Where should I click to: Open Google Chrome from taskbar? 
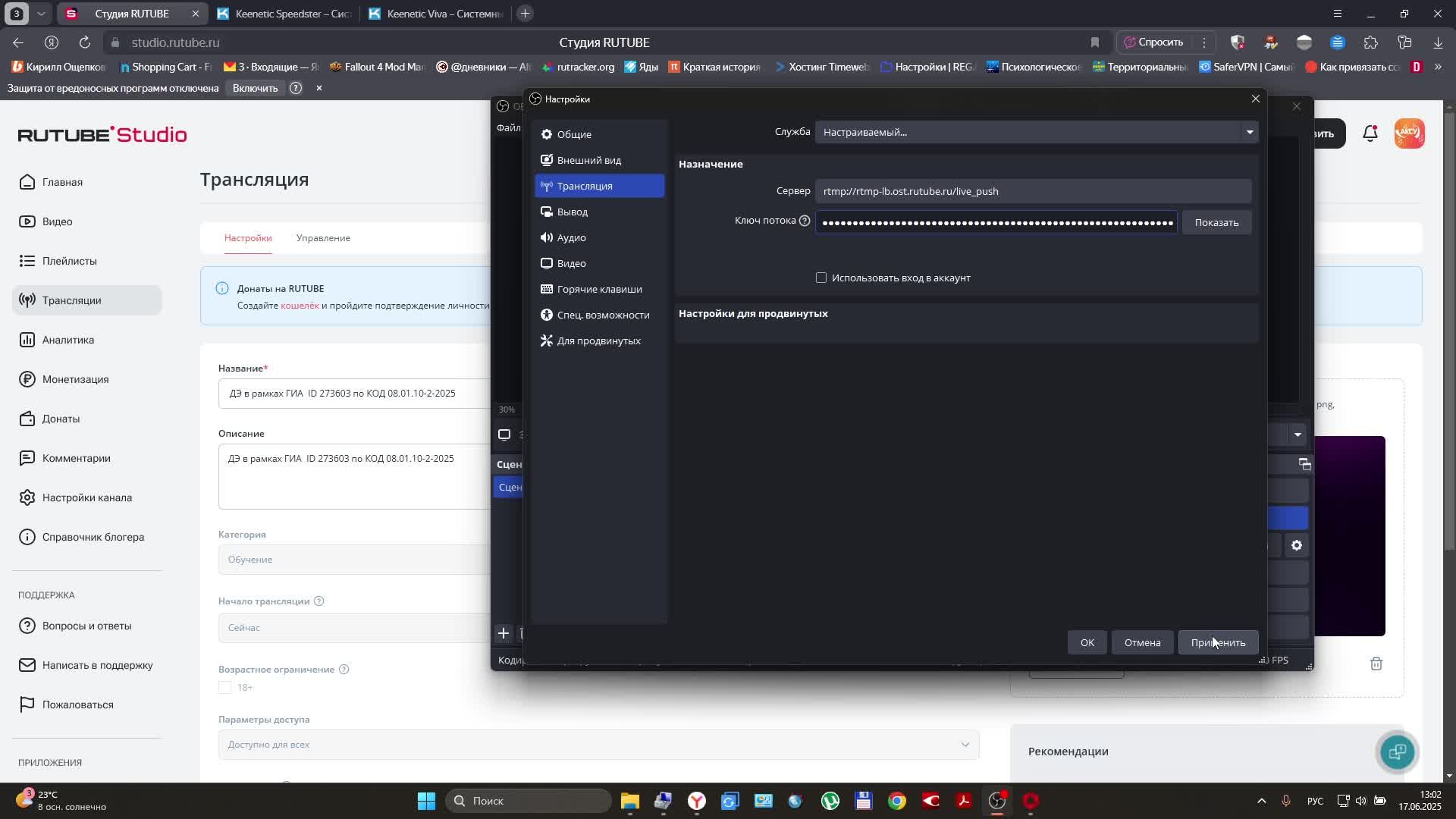click(897, 801)
